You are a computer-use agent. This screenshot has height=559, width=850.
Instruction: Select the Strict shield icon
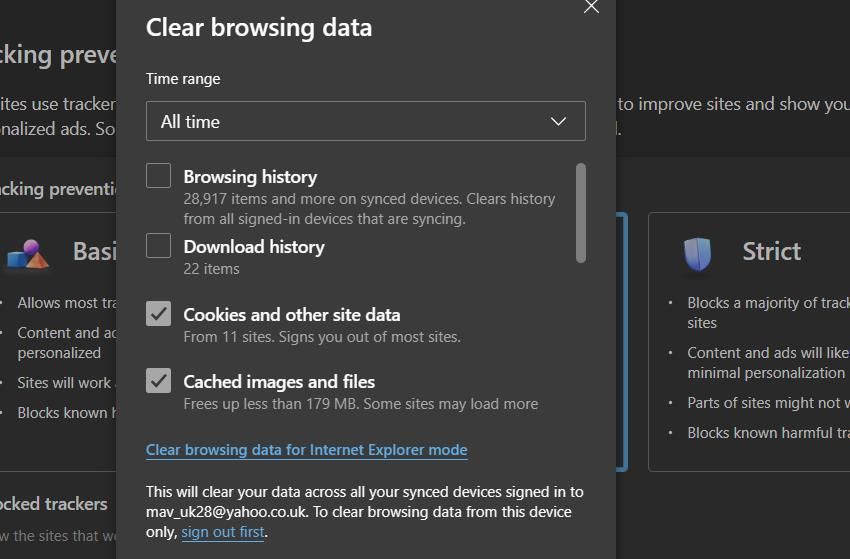tap(697, 253)
